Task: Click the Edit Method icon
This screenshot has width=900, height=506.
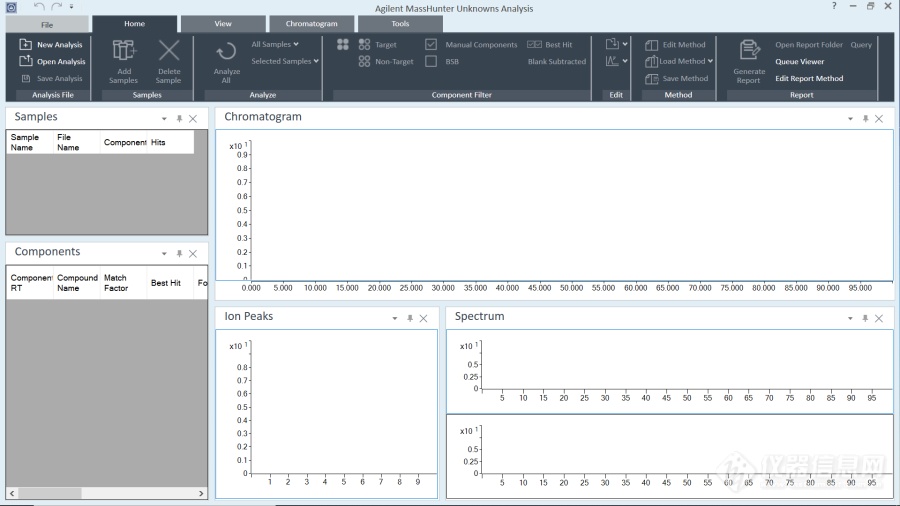Action: click(651, 45)
